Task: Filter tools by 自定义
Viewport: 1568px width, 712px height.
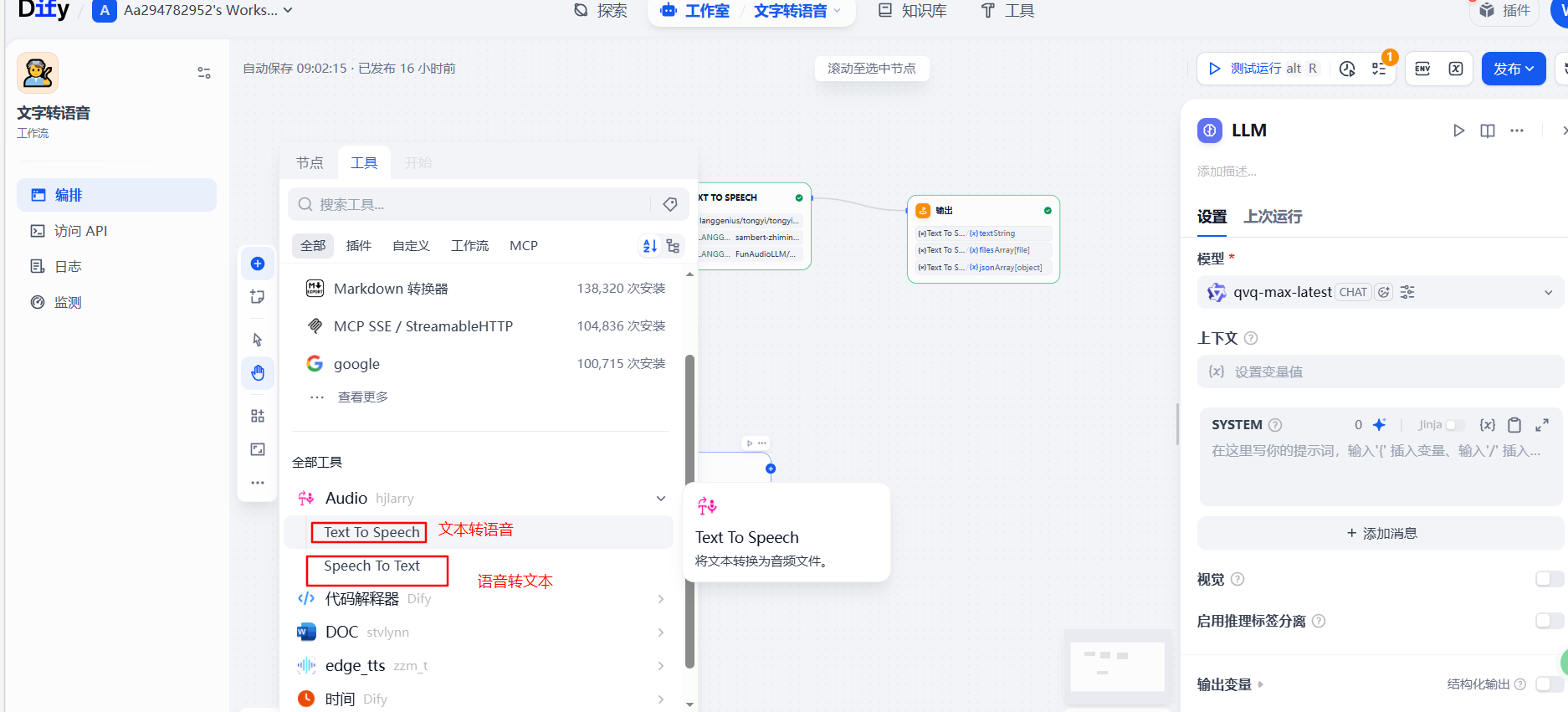Action: click(x=411, y=246)
